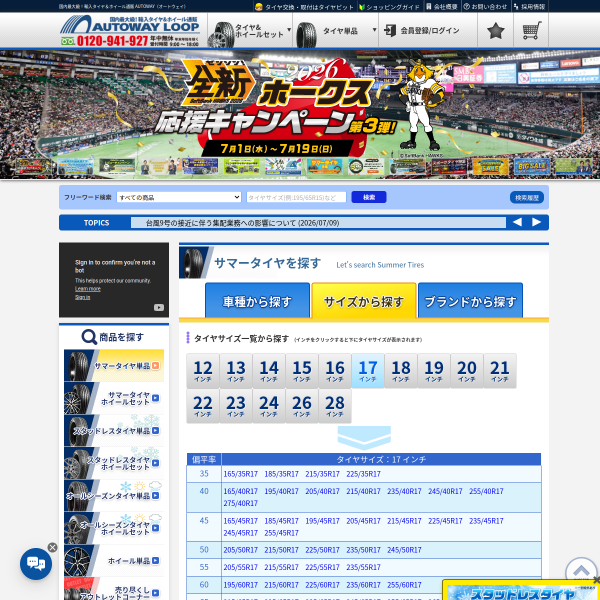Select the 15 インチ size tile
This screenshot has width=600, height=600.
(302, 371)
